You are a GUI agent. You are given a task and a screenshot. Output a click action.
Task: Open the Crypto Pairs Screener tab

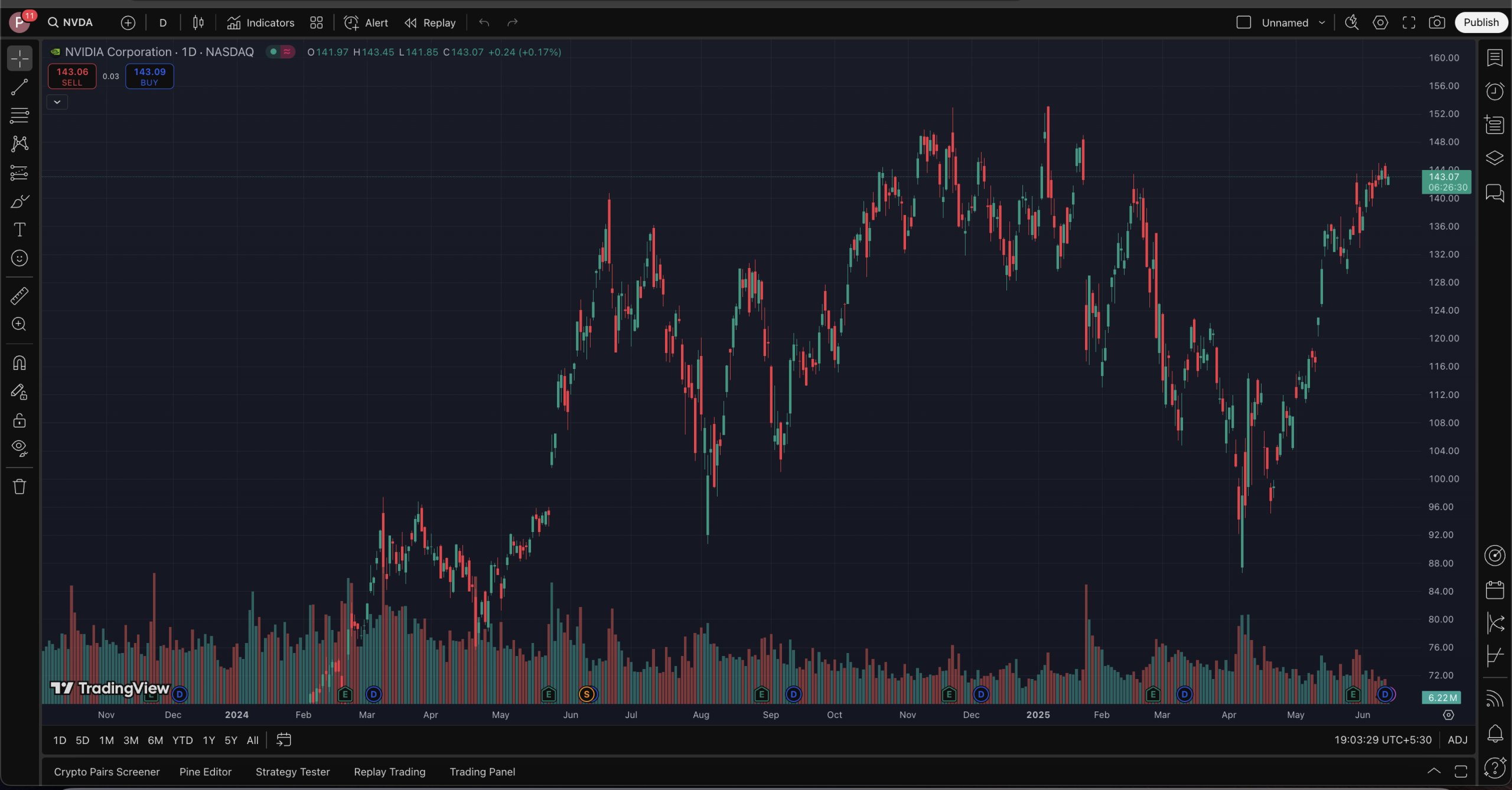click(x=107, y=772)
